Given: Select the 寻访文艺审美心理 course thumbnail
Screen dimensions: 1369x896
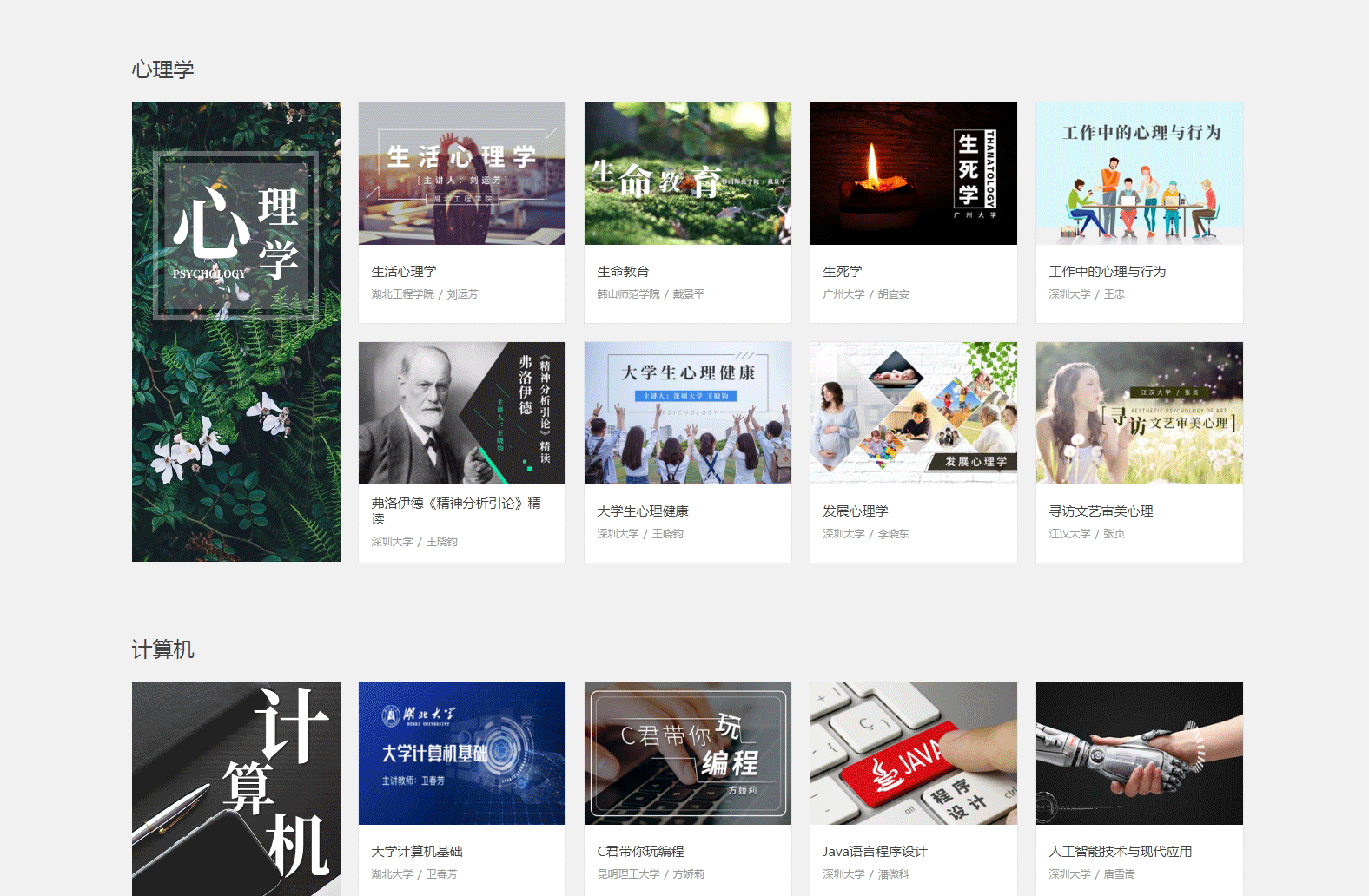Looking at the screenshot, I should click(1139, 413).
